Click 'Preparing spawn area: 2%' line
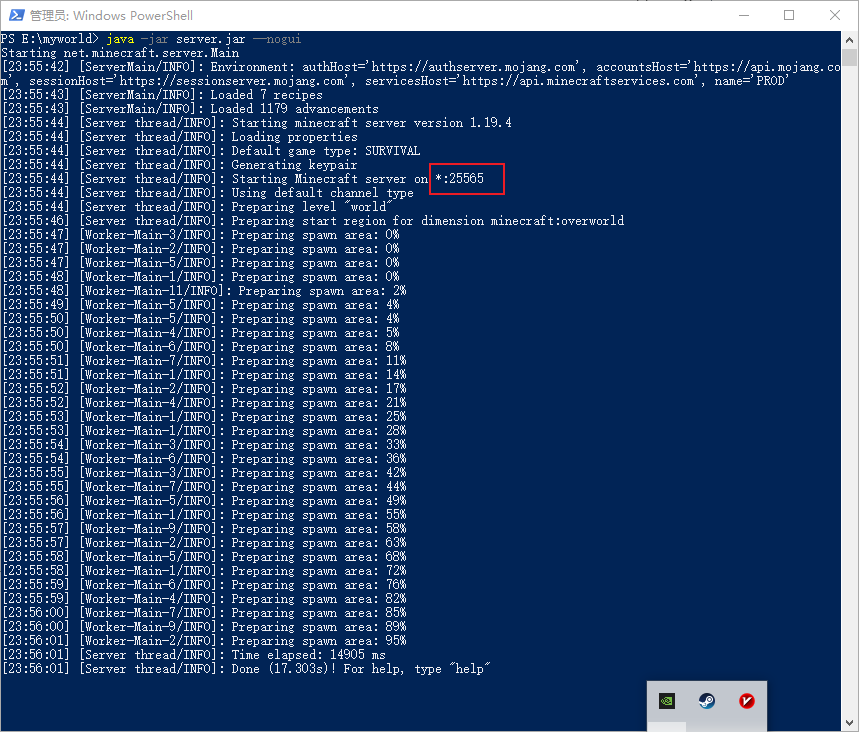859x732 pixels. click(204, 291)
